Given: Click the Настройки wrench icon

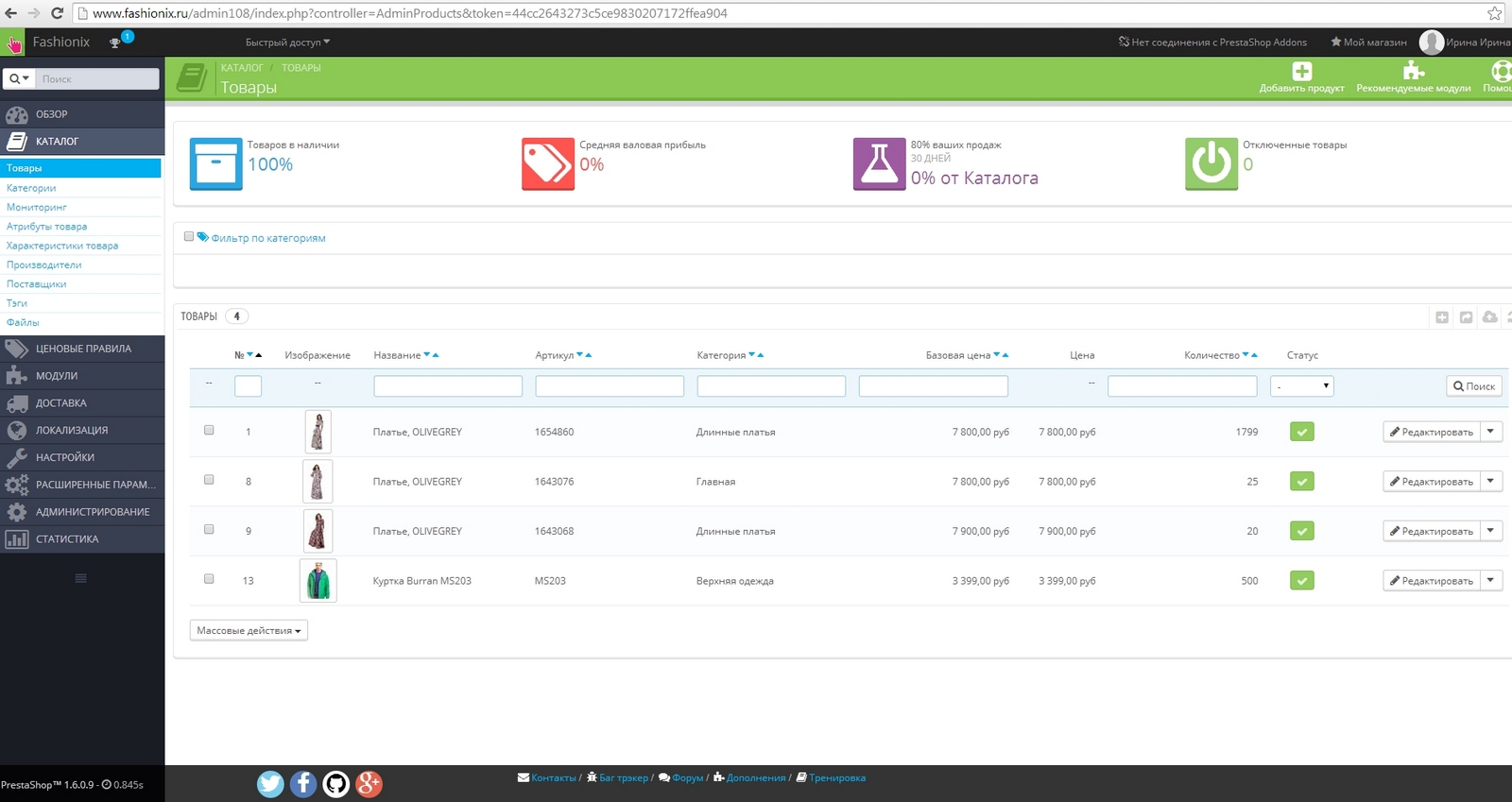Looking at the screenshot, I should coord(17,457).
